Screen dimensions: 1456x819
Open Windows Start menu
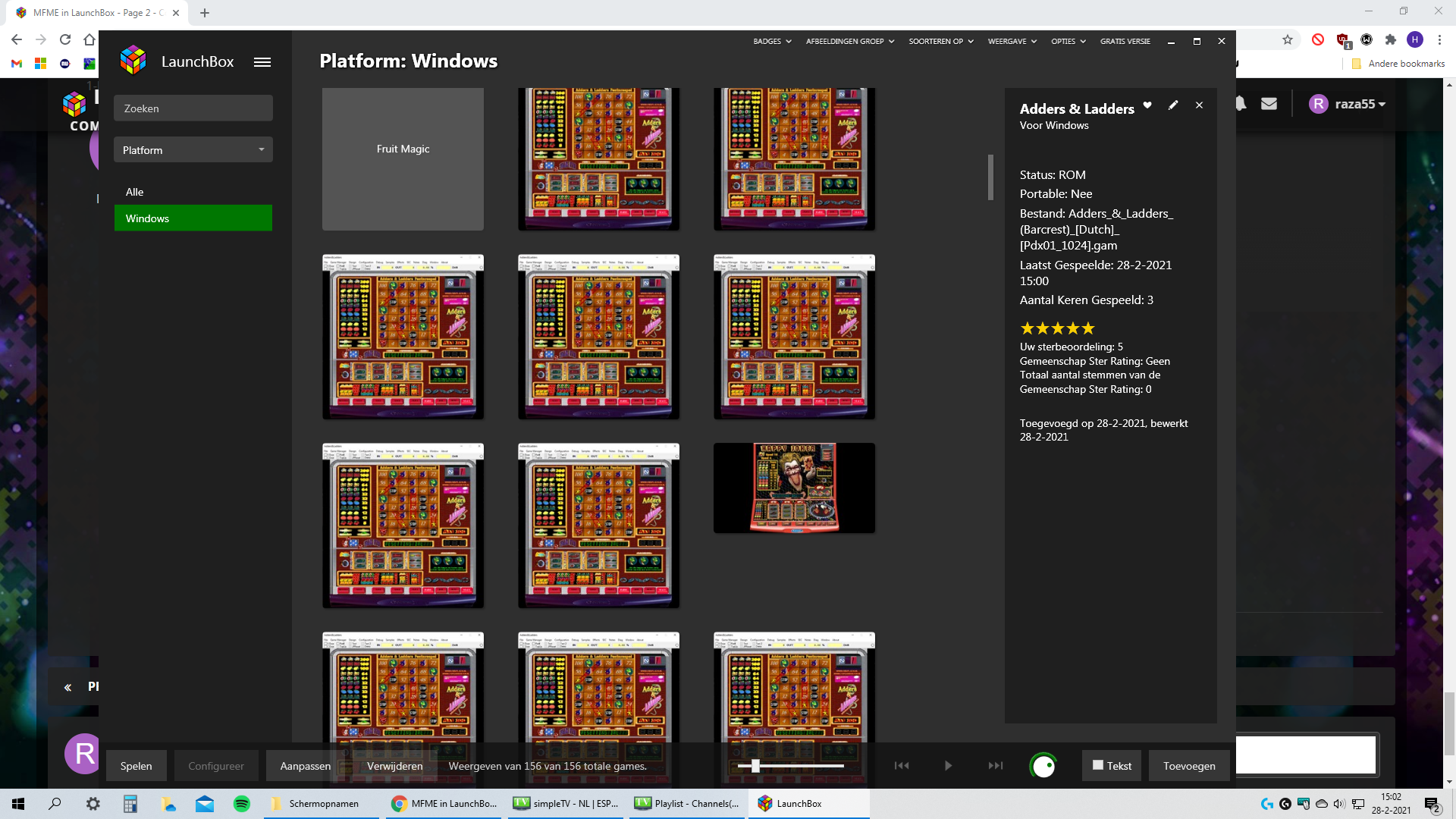point(18,804)
